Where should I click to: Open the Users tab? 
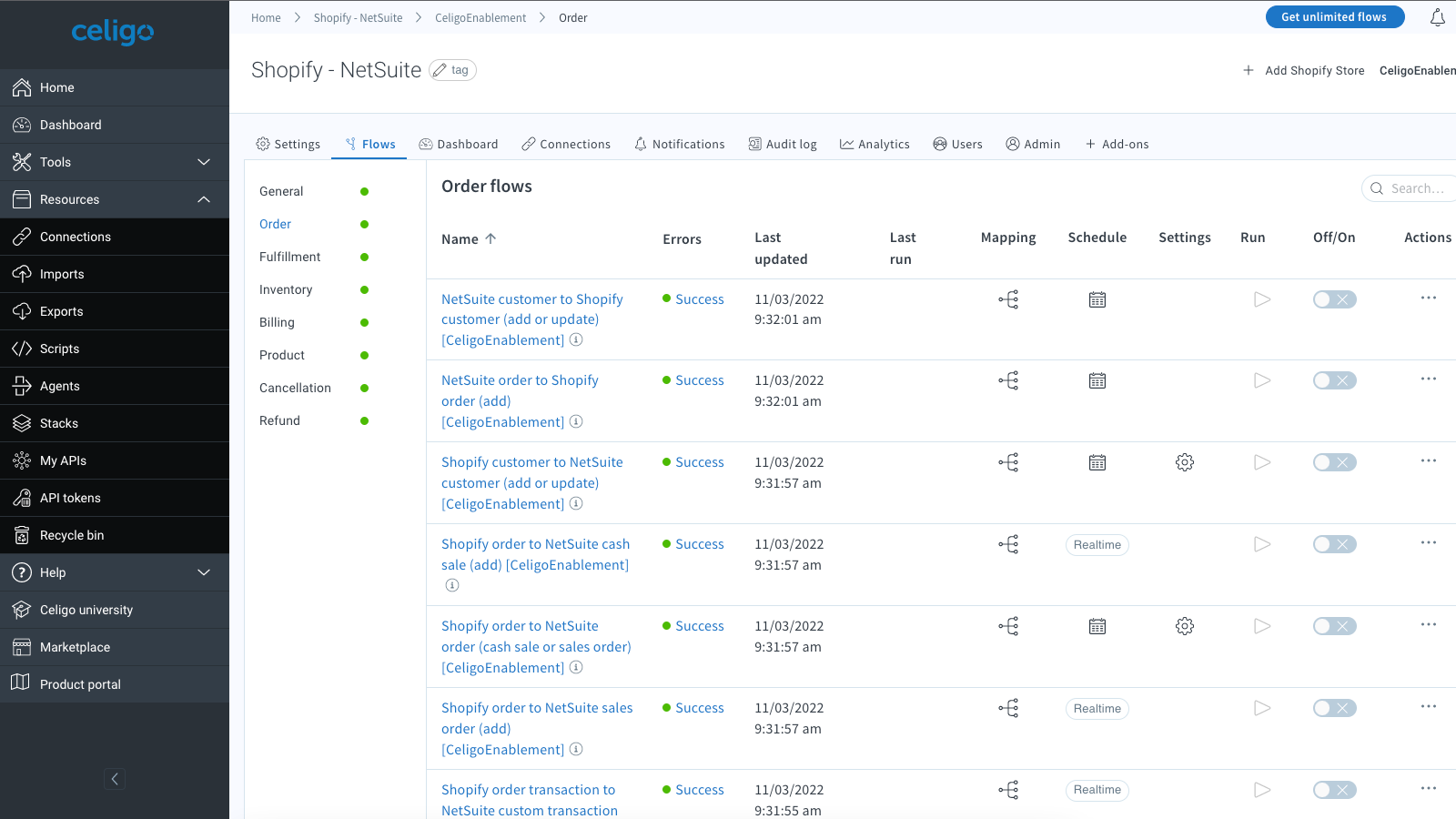pyautogui.click(x=957, y=144)
